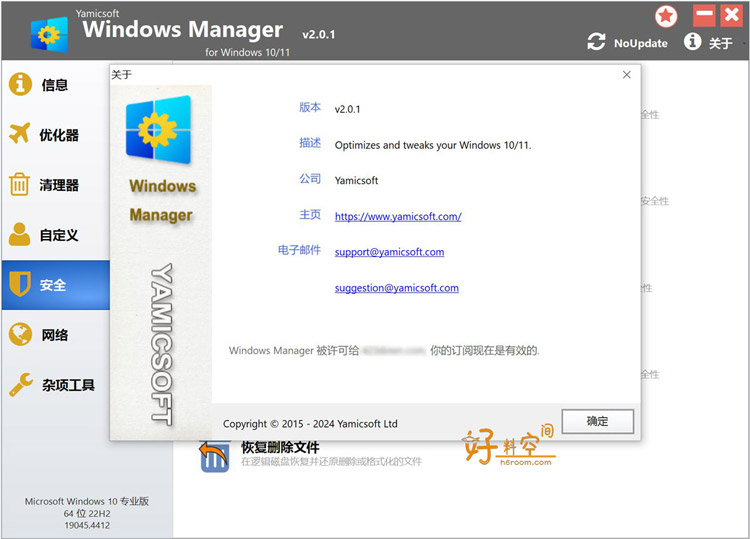This screenshot has height=539, width=750.
Task: Click the person icon beside 自定义
Action: (20, 234)
